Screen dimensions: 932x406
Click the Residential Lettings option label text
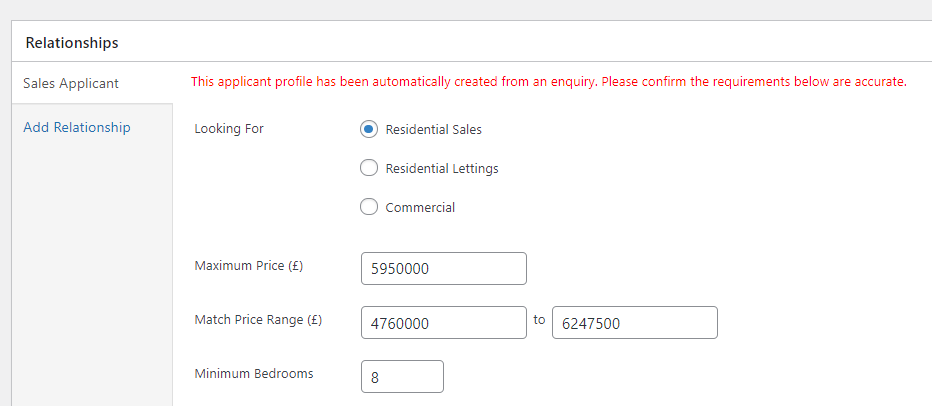(442, 169)
